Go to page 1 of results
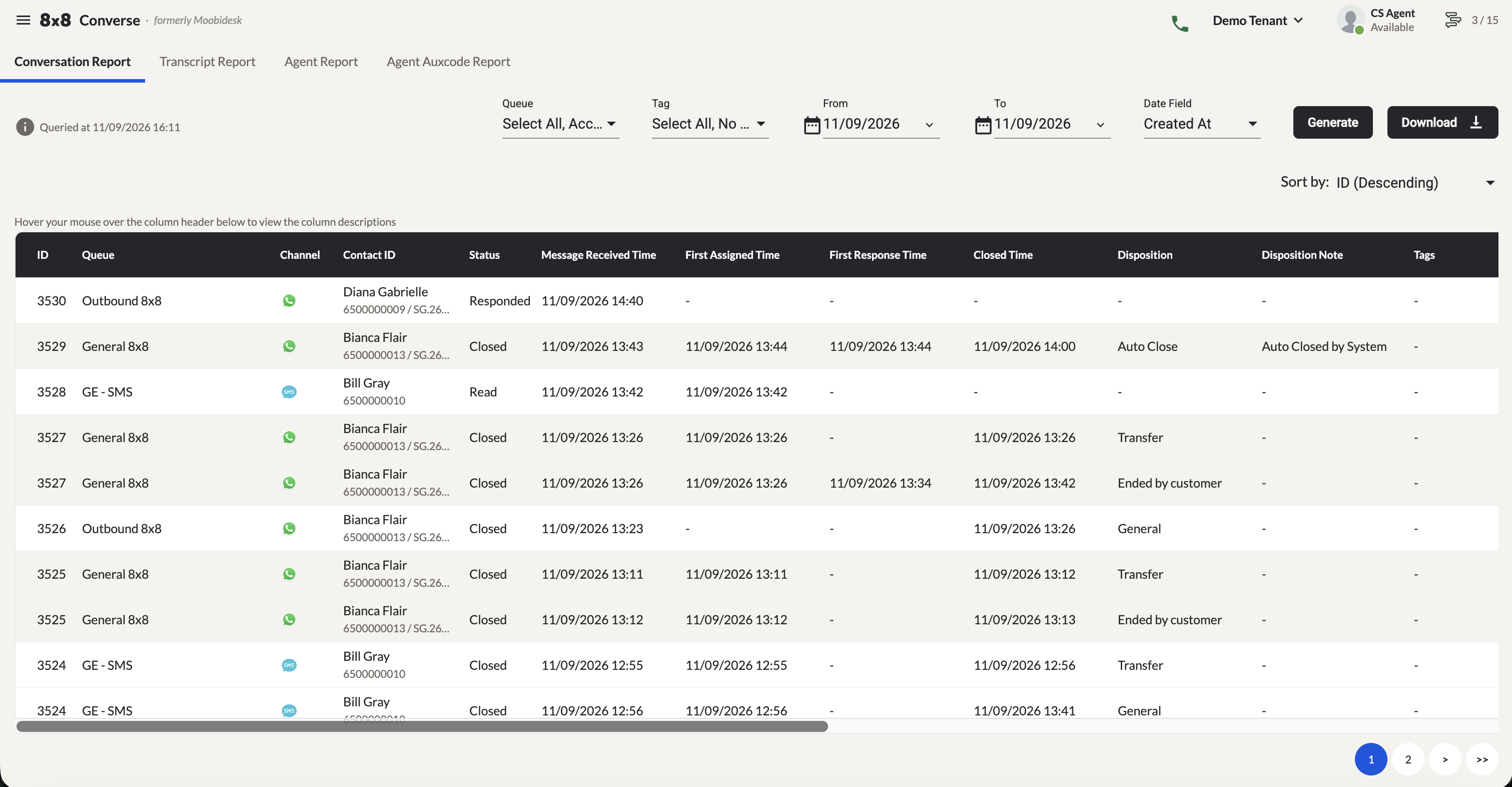 (x=1370, y=759)
